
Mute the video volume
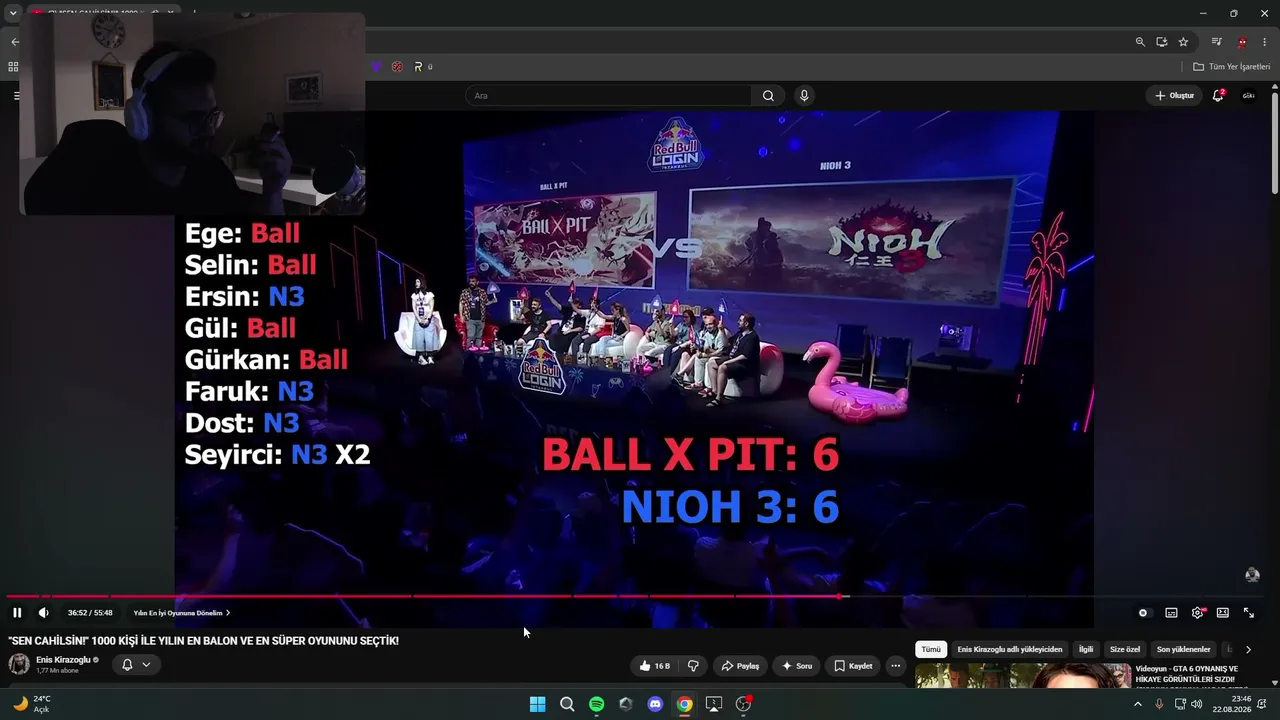coord(44,613)
